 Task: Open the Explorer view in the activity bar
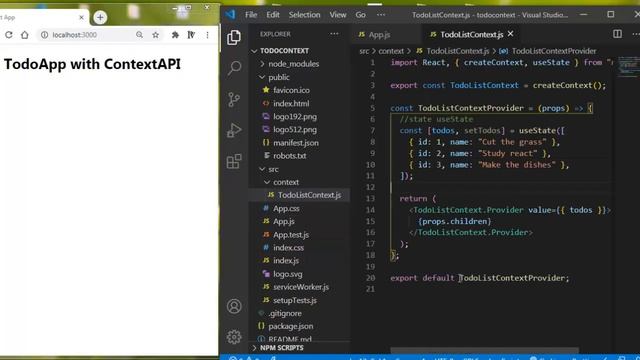pyautogui.click(x=234, y=37)
